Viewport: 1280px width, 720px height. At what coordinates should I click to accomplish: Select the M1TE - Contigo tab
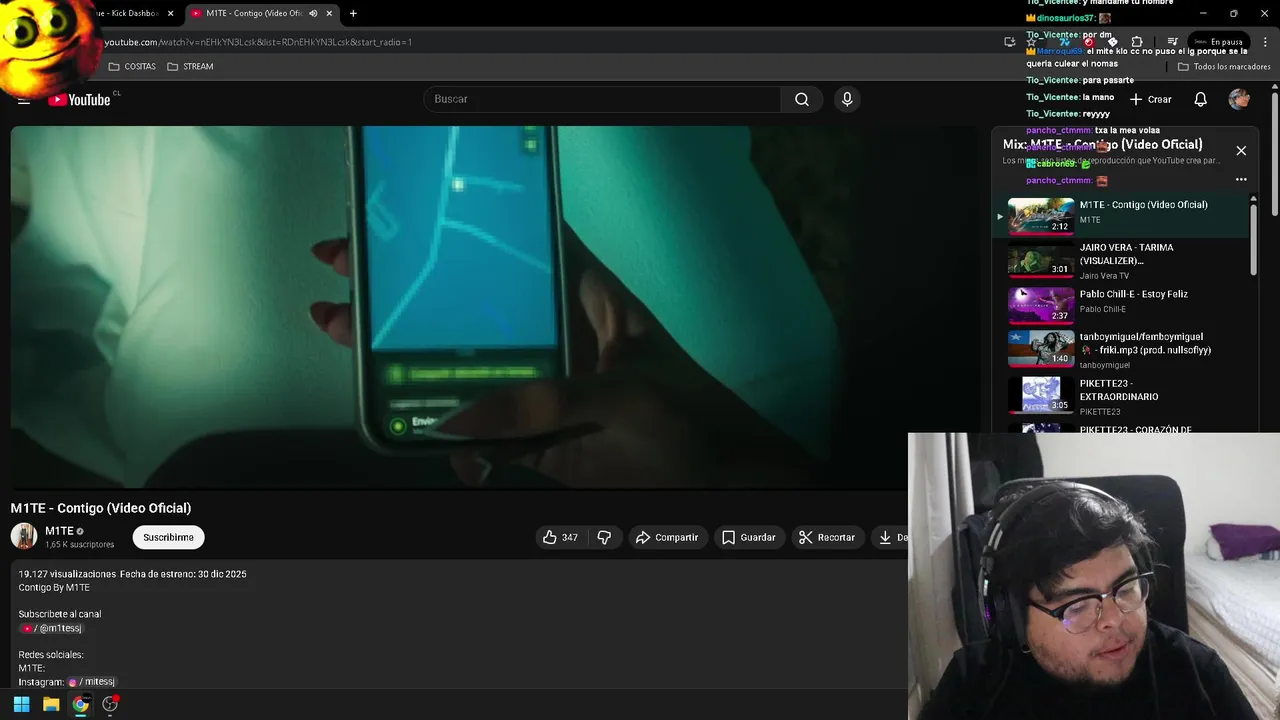pyautogui.click(x=260, y=13)
